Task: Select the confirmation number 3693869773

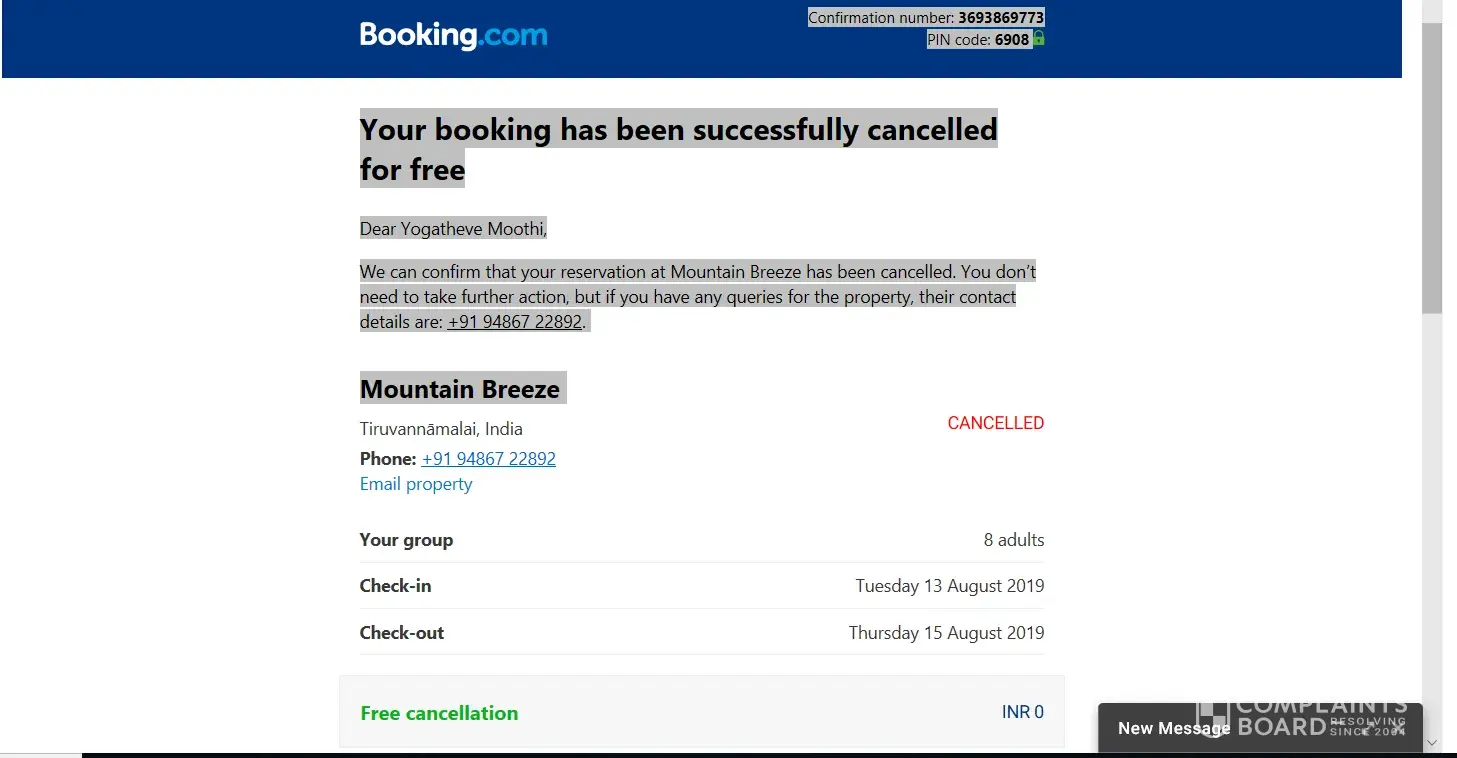Action: tap(1000, 17)
